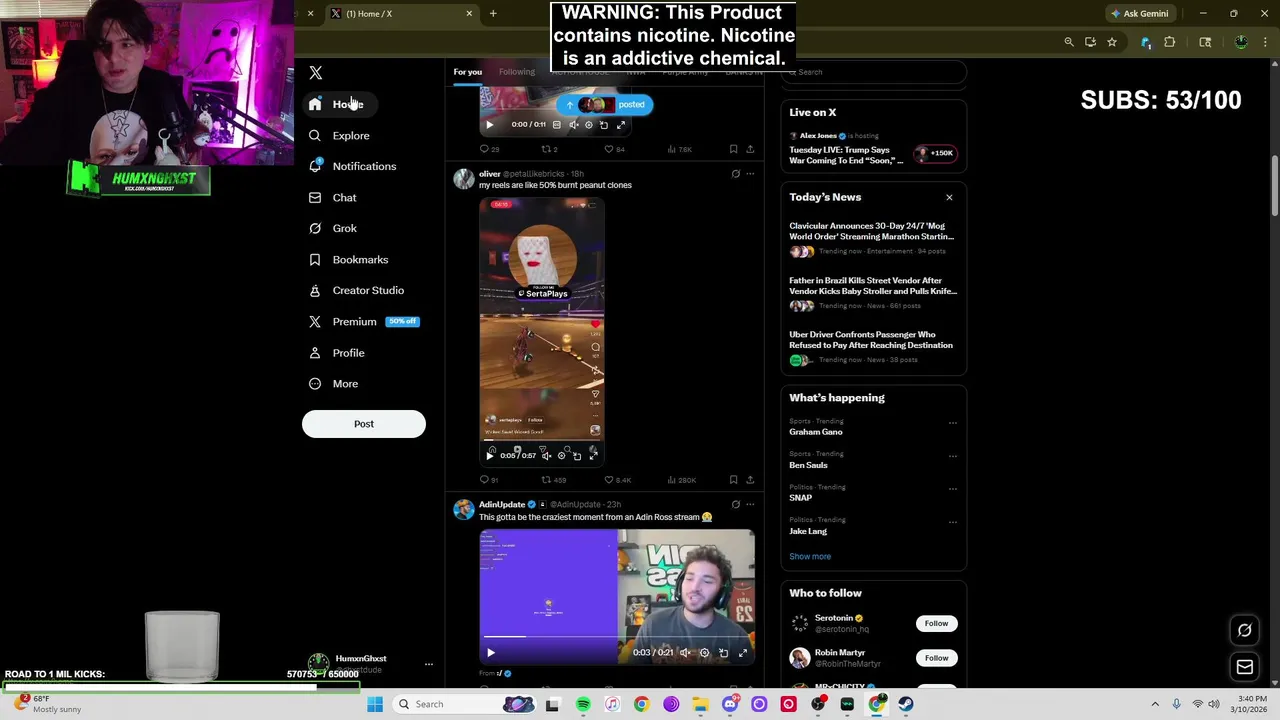Open the More menu in the sidebar
Viewport: 1280px width, 720px height.
pyautogui.click(x=334, y=383)
